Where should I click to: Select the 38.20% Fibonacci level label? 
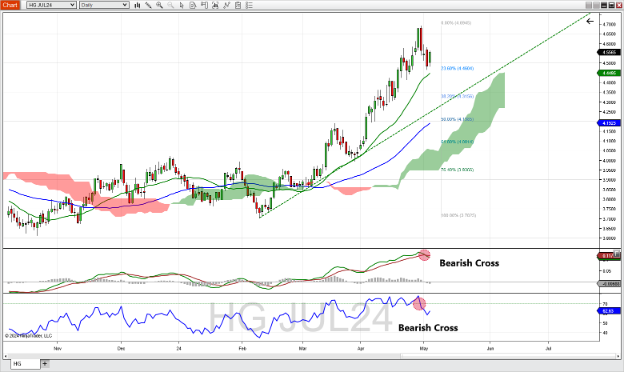click(x=457, y=96)
